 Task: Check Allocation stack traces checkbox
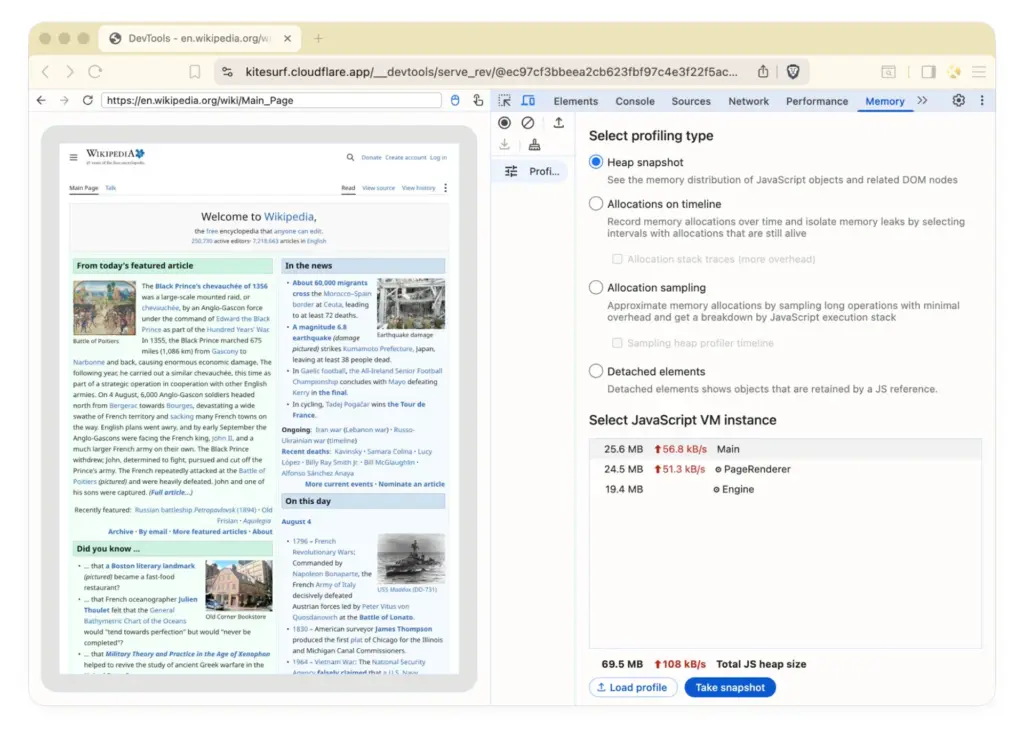[617, 259]
